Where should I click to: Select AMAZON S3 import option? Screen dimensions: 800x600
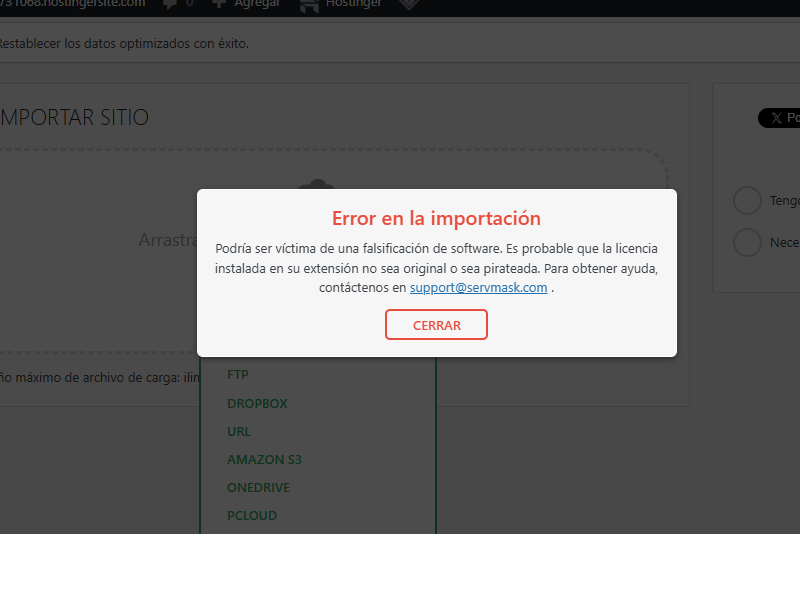(x=264, y=460)
